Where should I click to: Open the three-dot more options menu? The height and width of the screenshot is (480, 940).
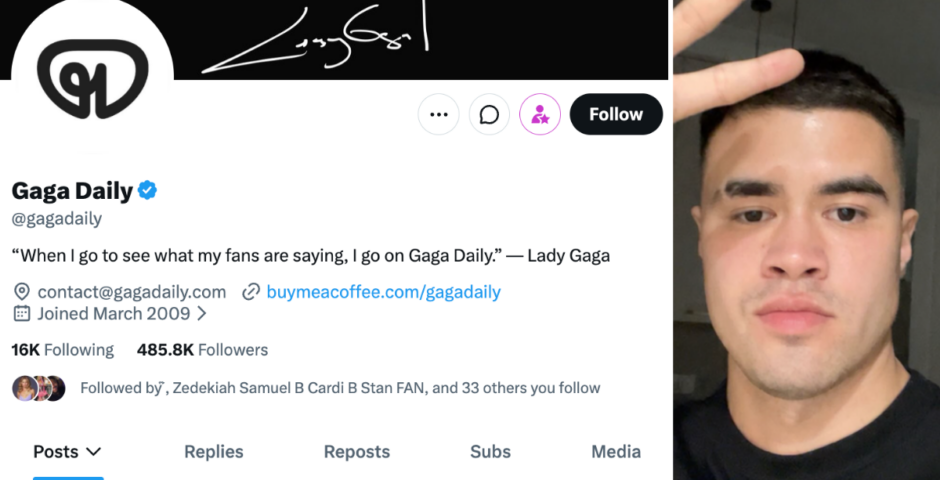[439, 114]
